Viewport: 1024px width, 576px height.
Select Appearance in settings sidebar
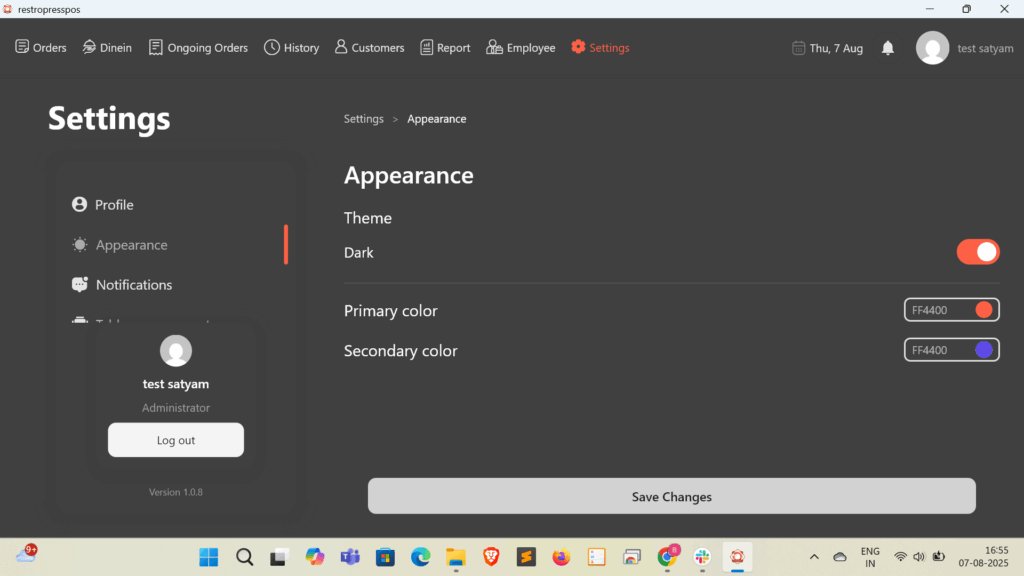[131, 245]
